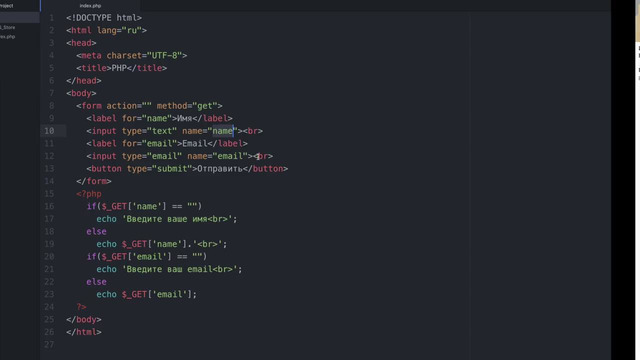Click the closing </form> tag
Image resolution: width=640 pixels, height=360 pixels.
click(94, 181)
